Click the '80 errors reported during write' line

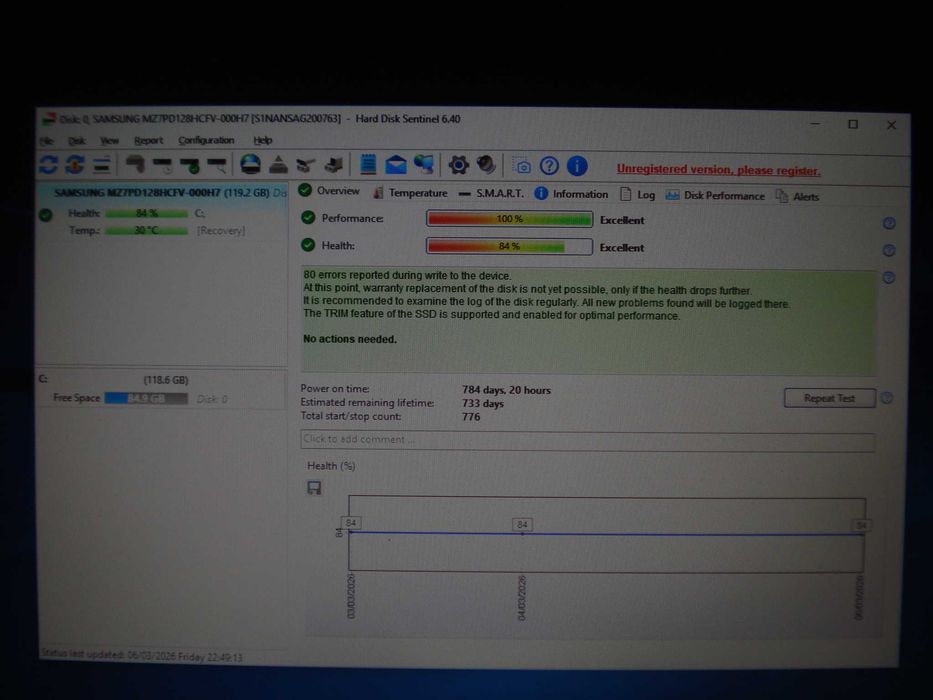(407, 276)
